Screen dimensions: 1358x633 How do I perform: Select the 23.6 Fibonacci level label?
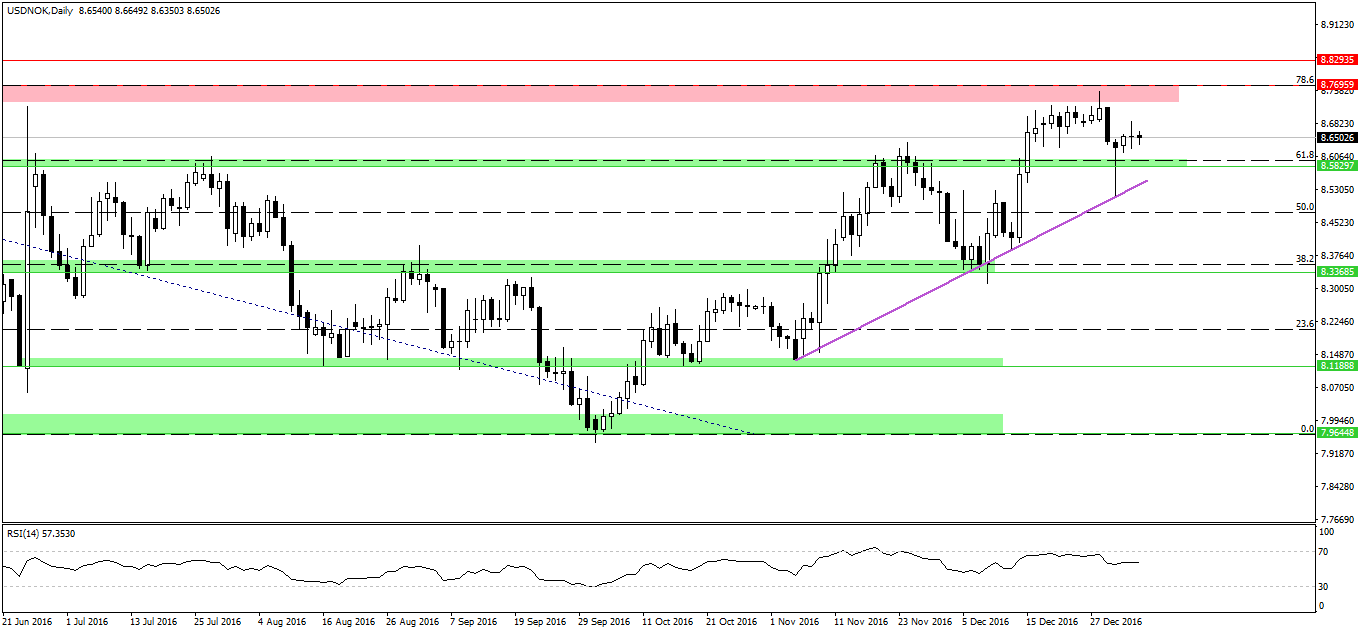(1303, 323)
